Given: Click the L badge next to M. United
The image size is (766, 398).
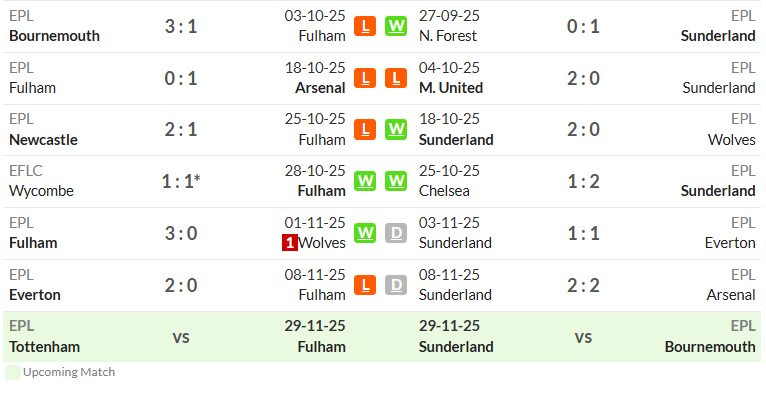Looking at the screenshot, I should click(396, 78).
